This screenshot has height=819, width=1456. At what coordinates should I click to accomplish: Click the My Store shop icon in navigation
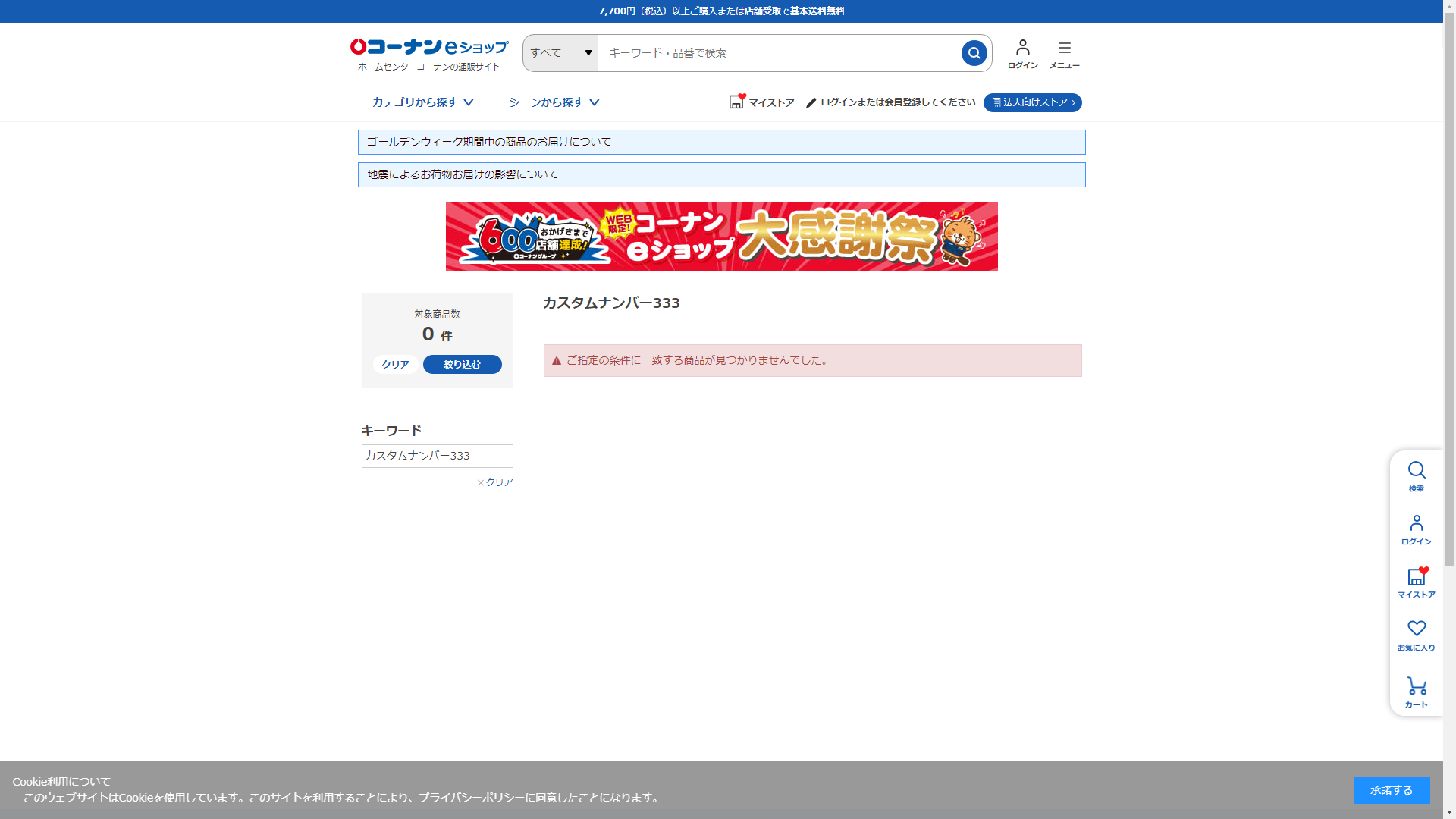[736, 102]
